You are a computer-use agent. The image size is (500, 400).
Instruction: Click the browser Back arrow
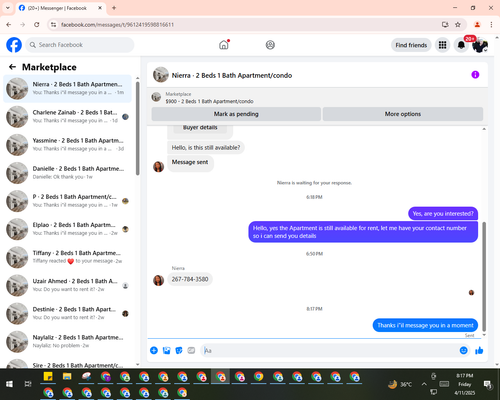[x=9, y=25]
